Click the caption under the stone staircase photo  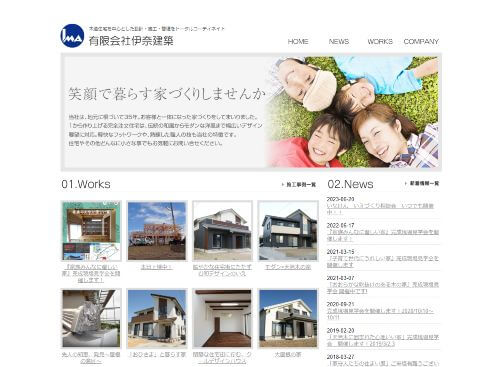click(91, 358)
